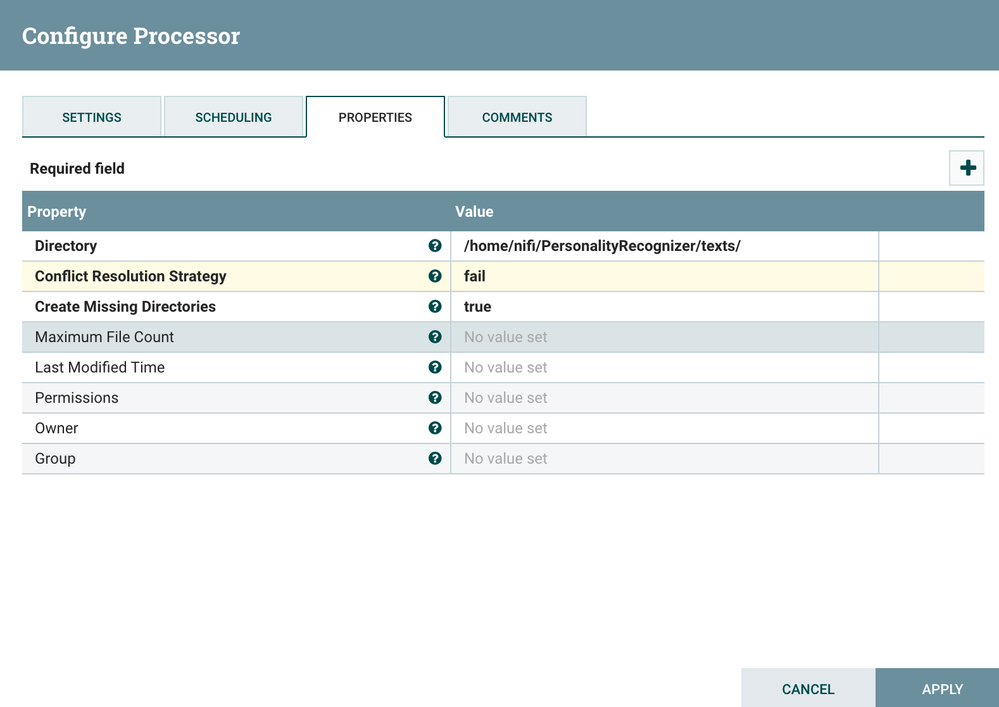Image resolution: width=999 pixels, height=707 pixels.
Task: Open the Scheduling tab
Action: pos(233,117)
